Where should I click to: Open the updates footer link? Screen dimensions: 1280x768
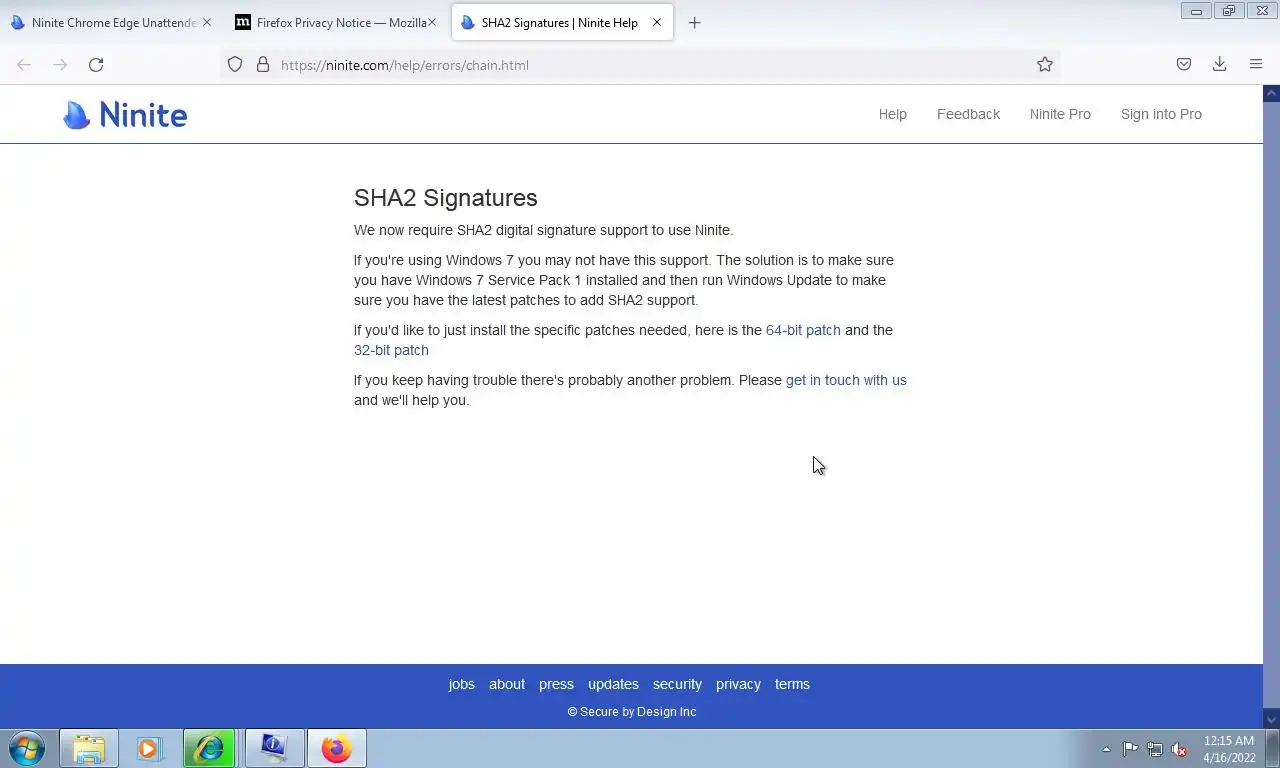coord(613,684)
